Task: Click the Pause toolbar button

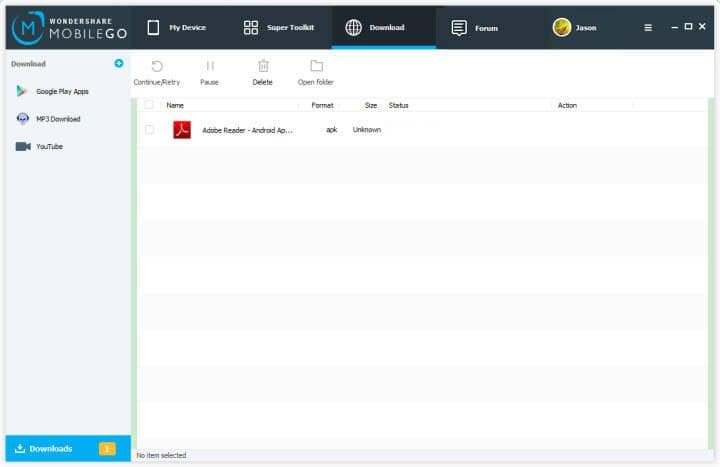Action: point(209,73)
